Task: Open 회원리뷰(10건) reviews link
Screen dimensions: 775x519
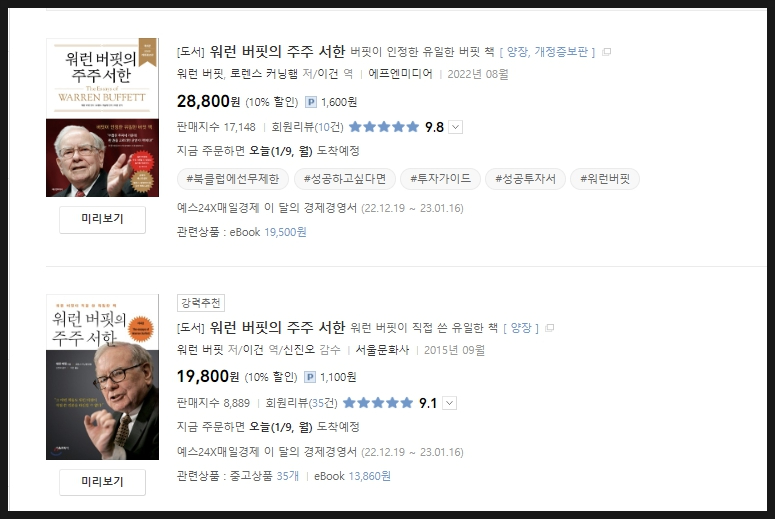Action: click(307, 128)
